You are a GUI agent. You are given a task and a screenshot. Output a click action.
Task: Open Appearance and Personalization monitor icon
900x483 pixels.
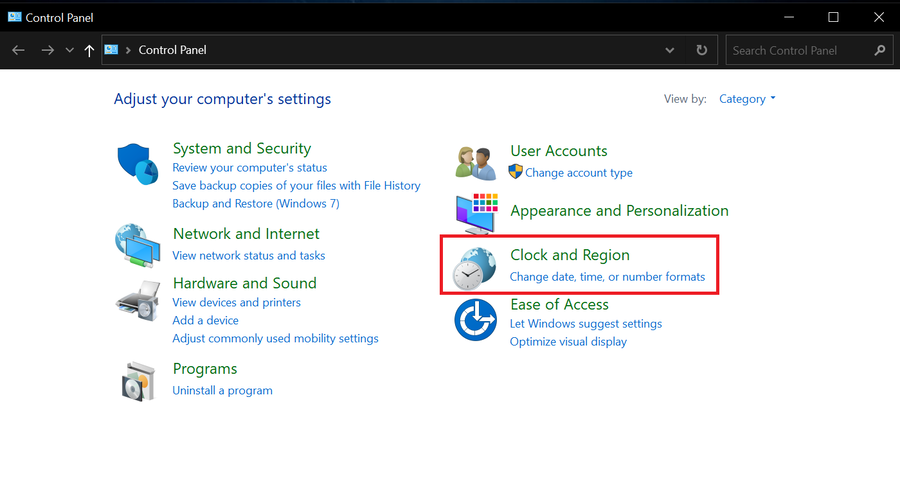[x=476, y=214]
